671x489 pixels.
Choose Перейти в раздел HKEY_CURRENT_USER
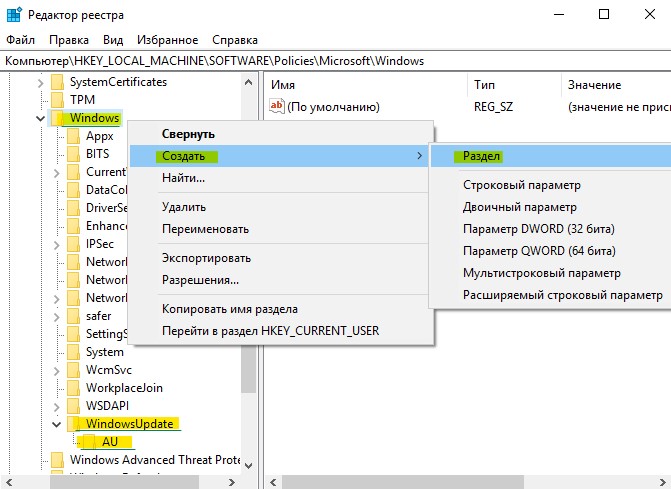click(x=281, y=330)
